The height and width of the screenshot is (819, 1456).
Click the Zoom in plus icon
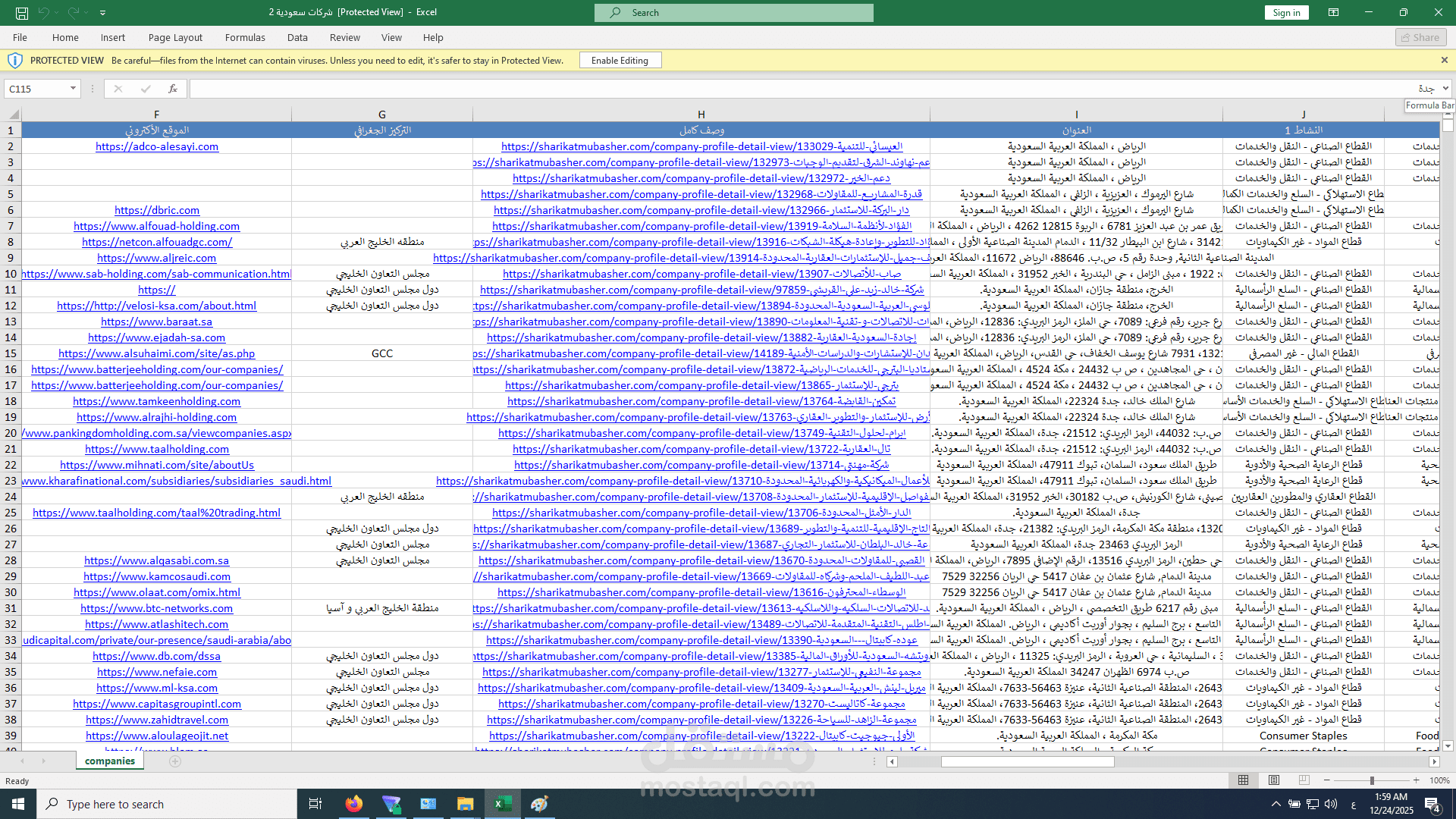coord(1416,780)
